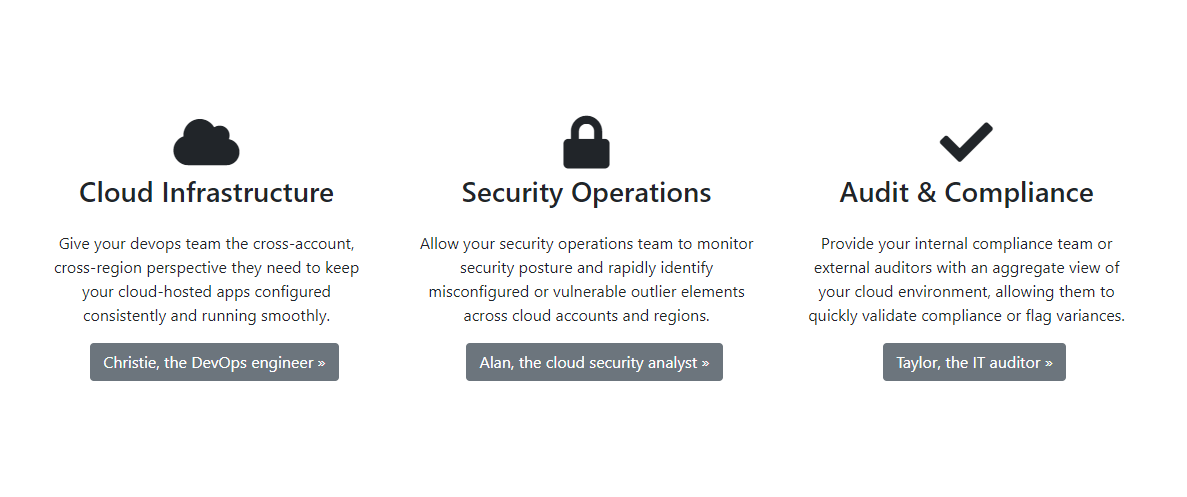Screen dimensions: 1187x497
Task: Click the » arrow on Christie's button
Action: pyautogui.click(x=322, y=363)
